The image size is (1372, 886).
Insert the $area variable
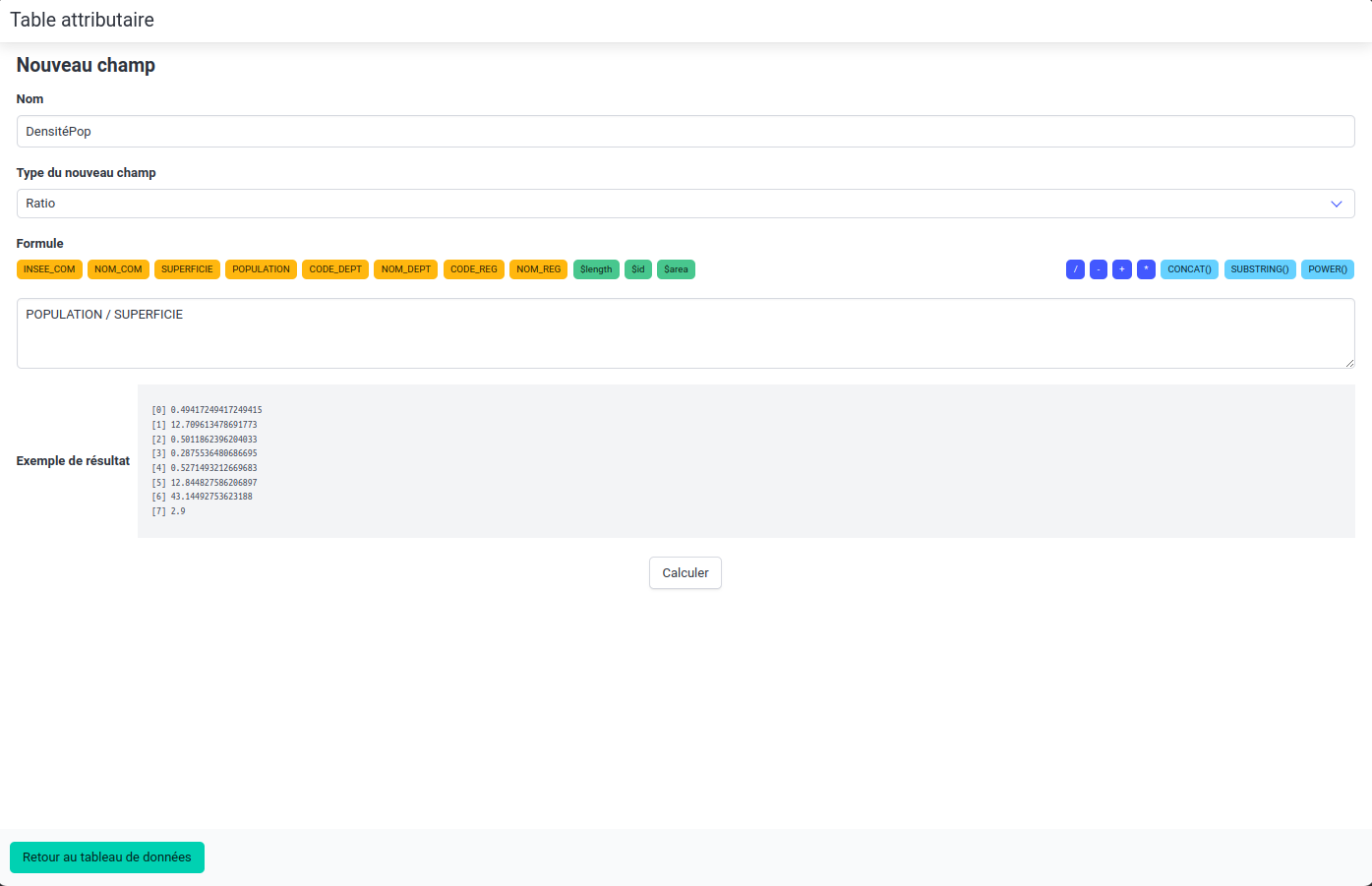(676, 269)
